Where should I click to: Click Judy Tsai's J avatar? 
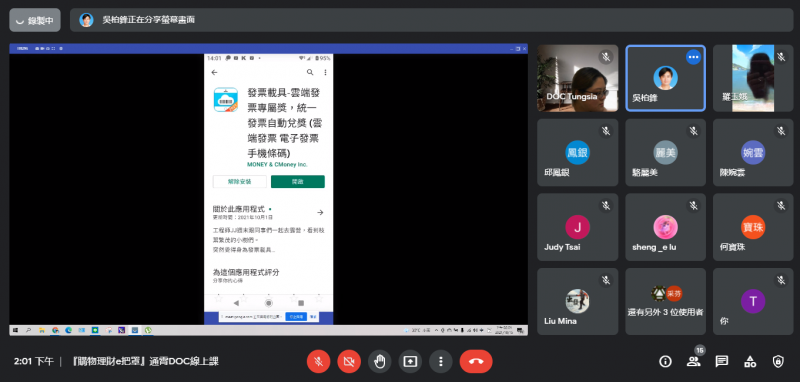click(x=578, y=227)
